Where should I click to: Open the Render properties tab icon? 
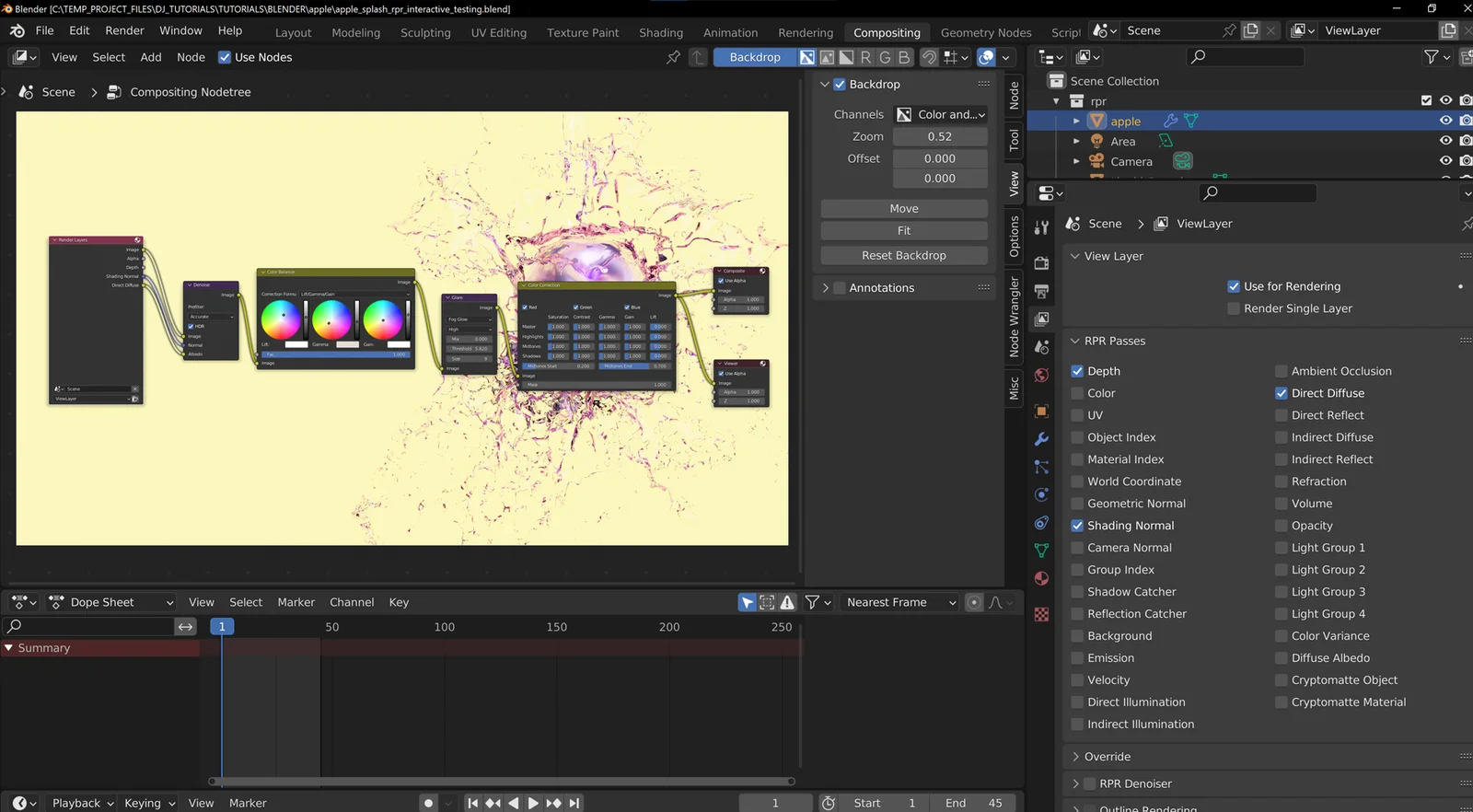[1041, 263]
